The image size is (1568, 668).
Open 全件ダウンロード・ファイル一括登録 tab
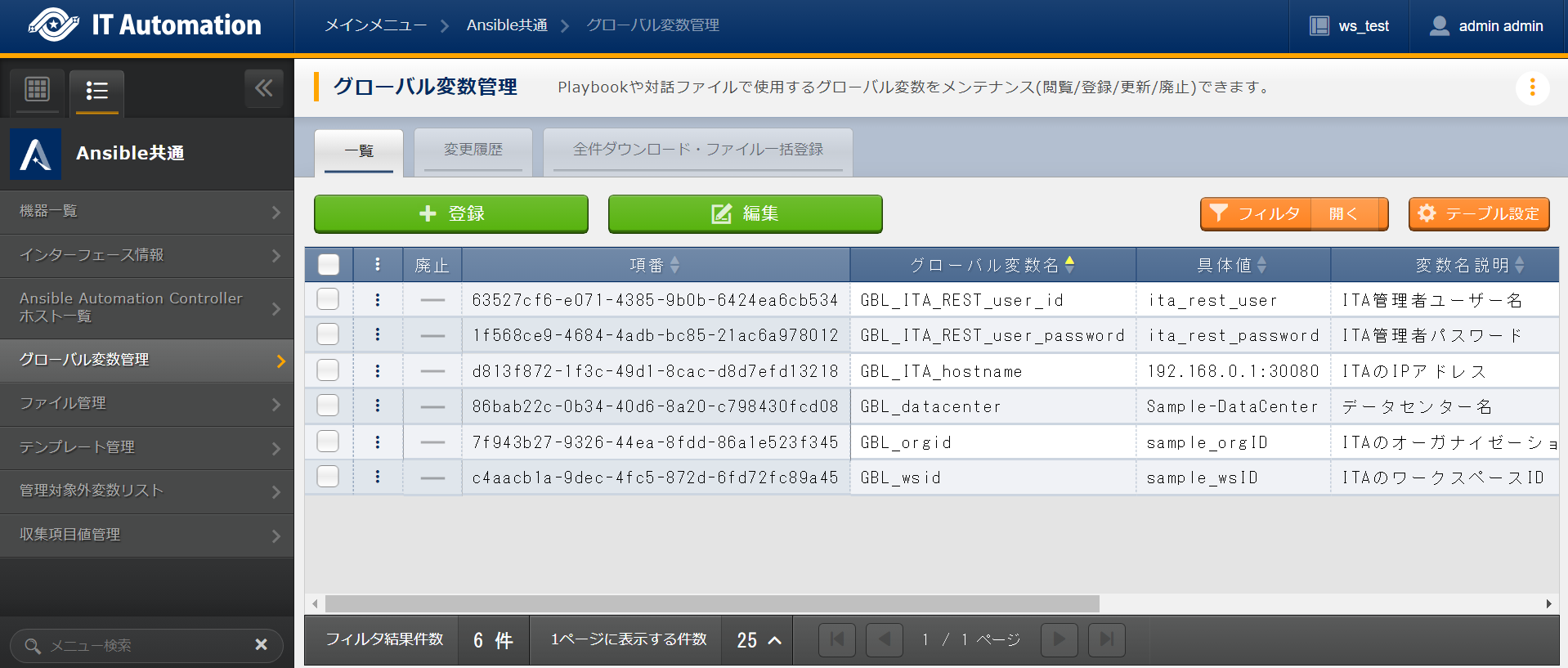697,150
